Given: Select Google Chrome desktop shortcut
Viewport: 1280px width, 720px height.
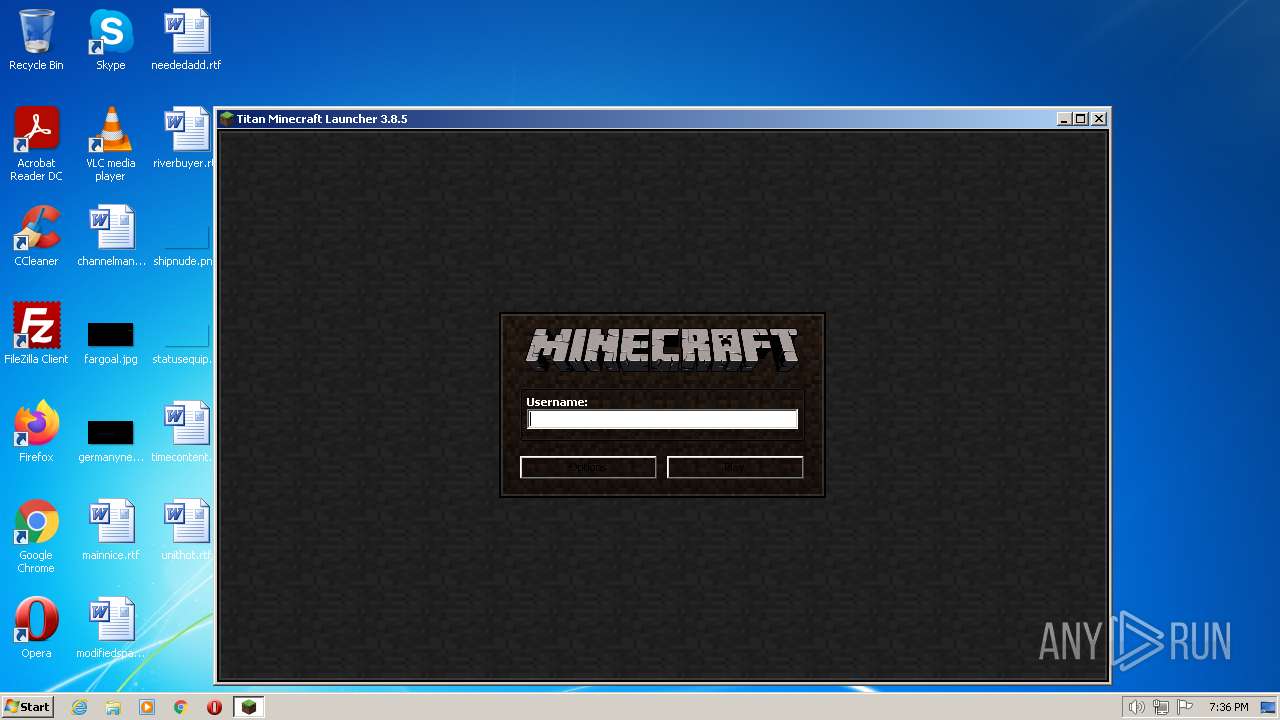Looking at the screenshot, I should click(x=36, y=536).
